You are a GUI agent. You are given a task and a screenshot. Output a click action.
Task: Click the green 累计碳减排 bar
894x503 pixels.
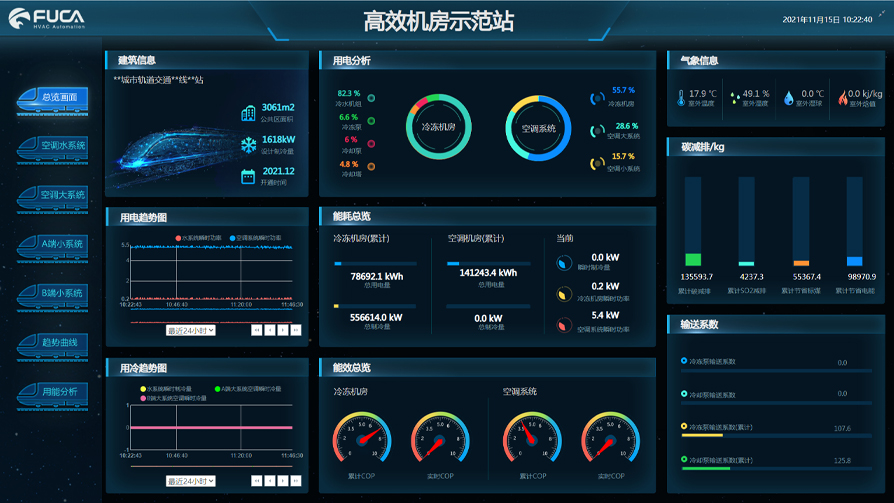(x=693, y=259)
